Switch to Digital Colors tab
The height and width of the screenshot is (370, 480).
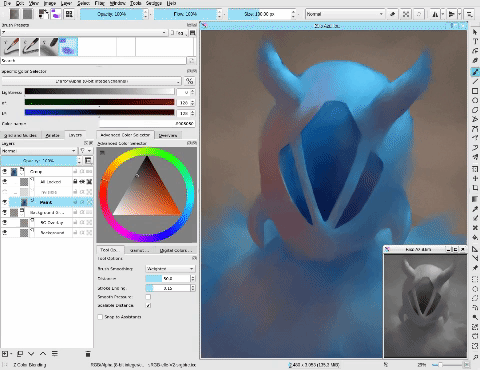(175, 250)
